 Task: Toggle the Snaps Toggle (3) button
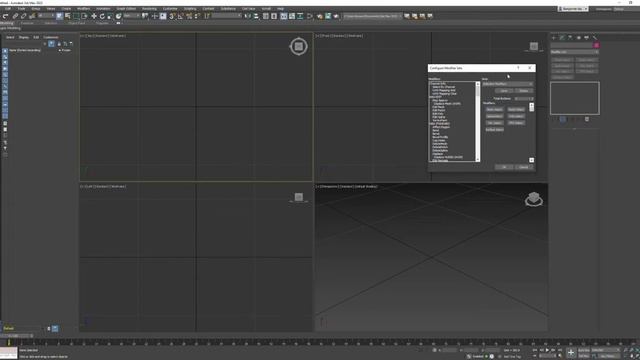click(172, 16)
